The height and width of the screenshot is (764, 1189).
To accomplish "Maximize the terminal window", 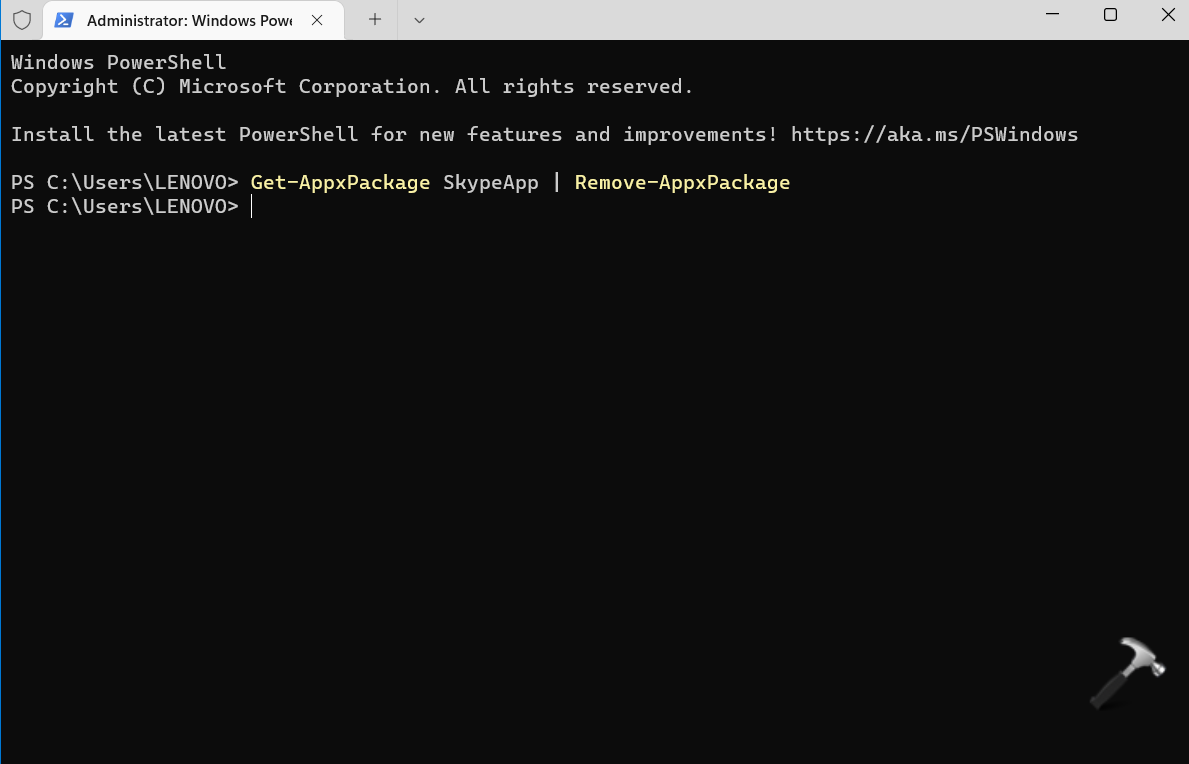I will [x=1110, y=14].
